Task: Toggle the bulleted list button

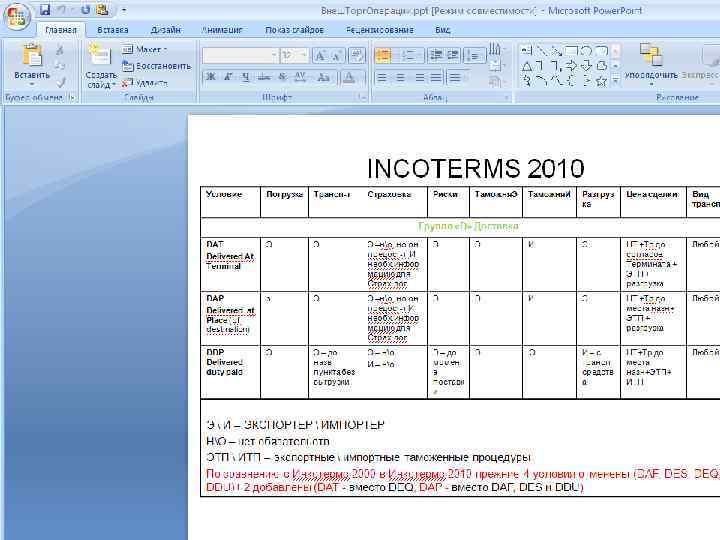Action: click(383, 56)
